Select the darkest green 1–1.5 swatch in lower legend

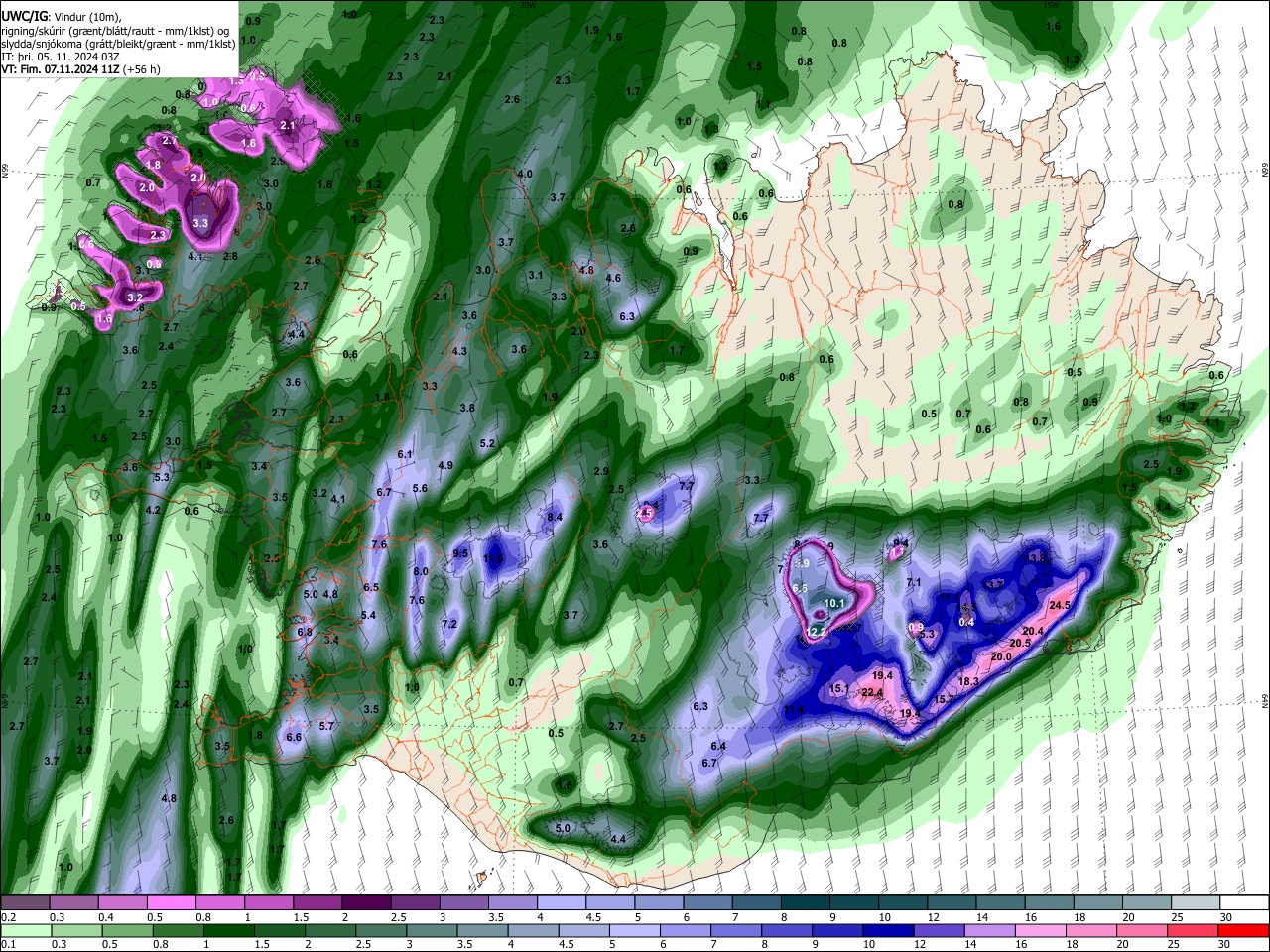[x=229, y=930]
